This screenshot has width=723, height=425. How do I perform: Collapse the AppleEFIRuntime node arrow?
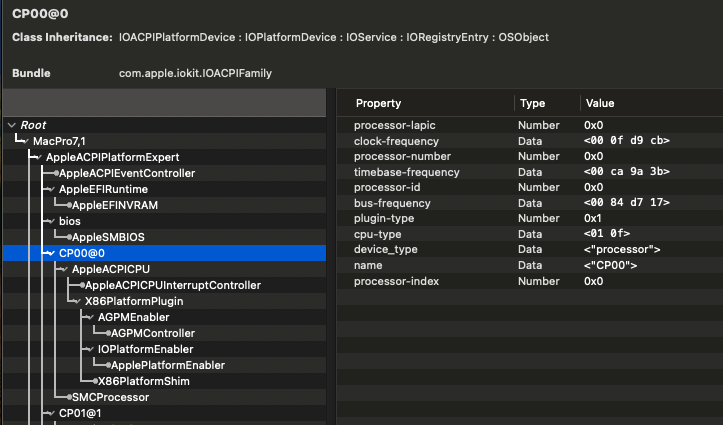51,189
